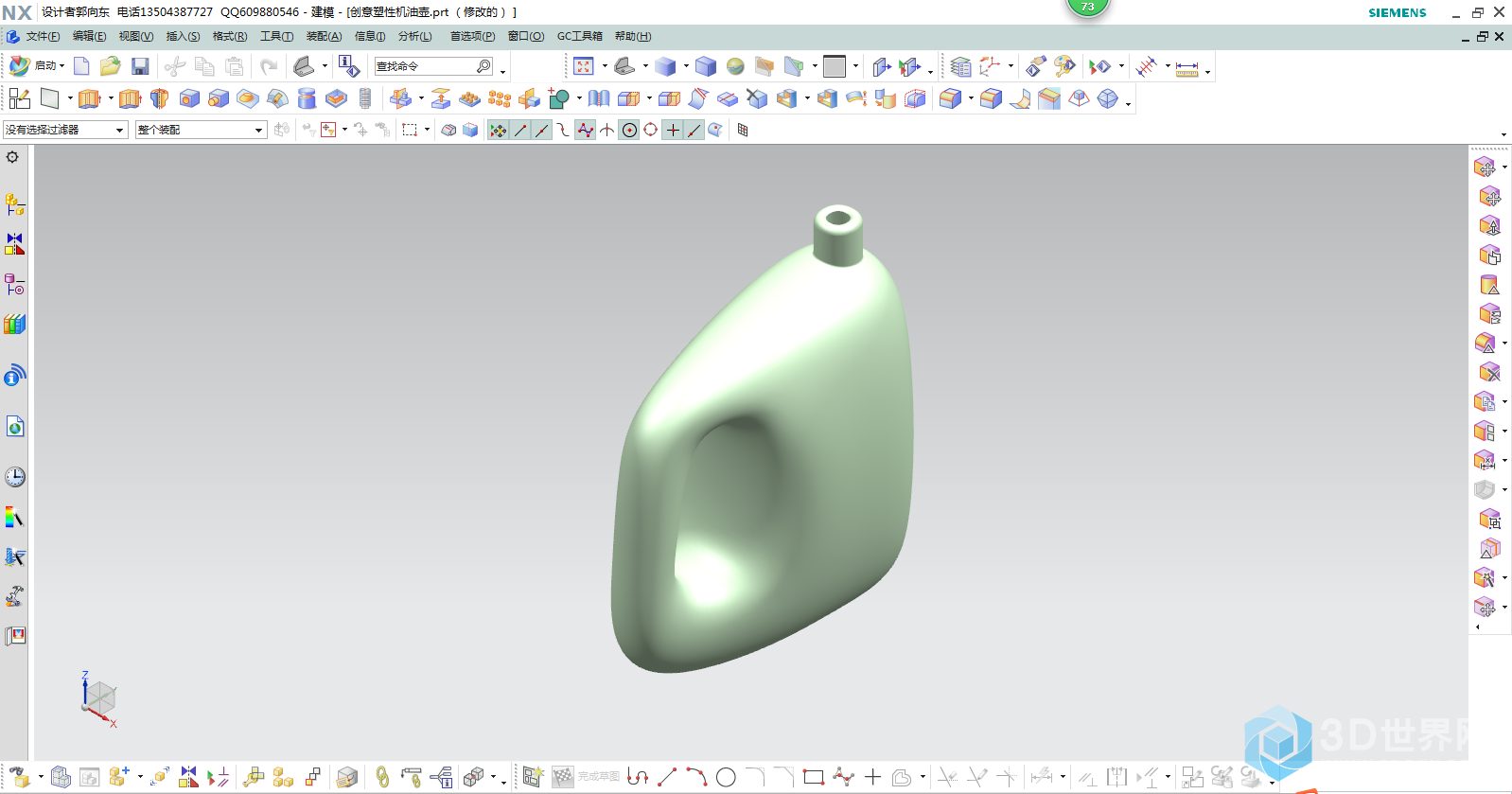Image resolution: width=1512 pixels, height=794 pixels.
Task: Click the 启动 start button
Action: (35, 66)
